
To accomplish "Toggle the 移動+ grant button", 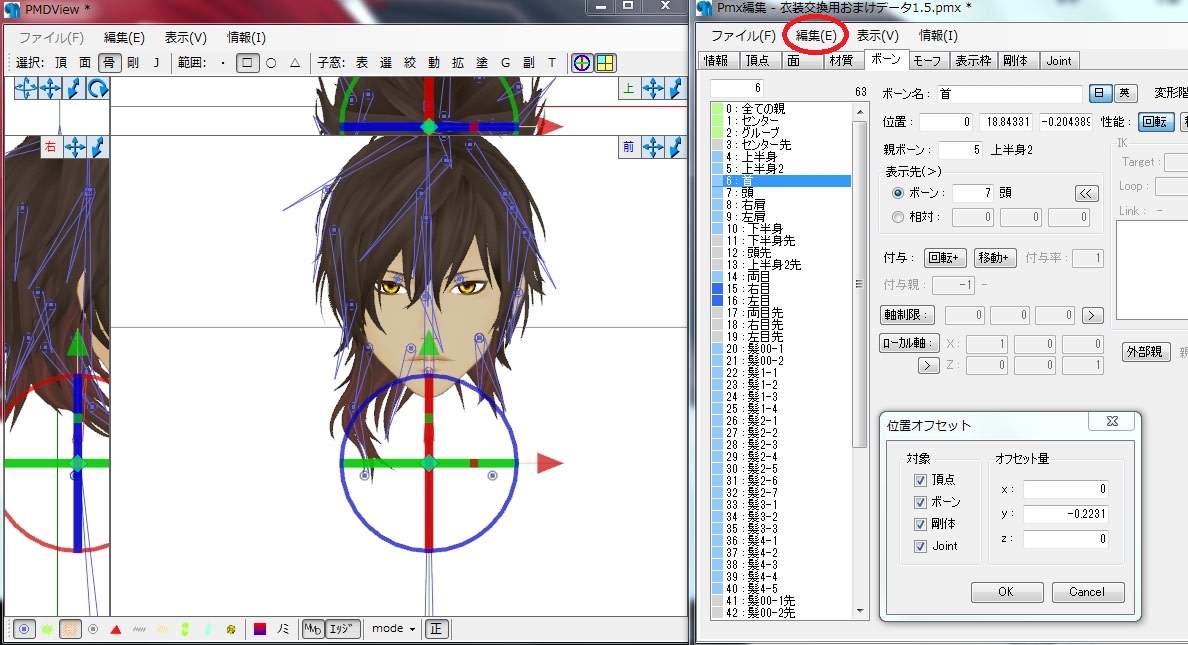I will 994,258.
